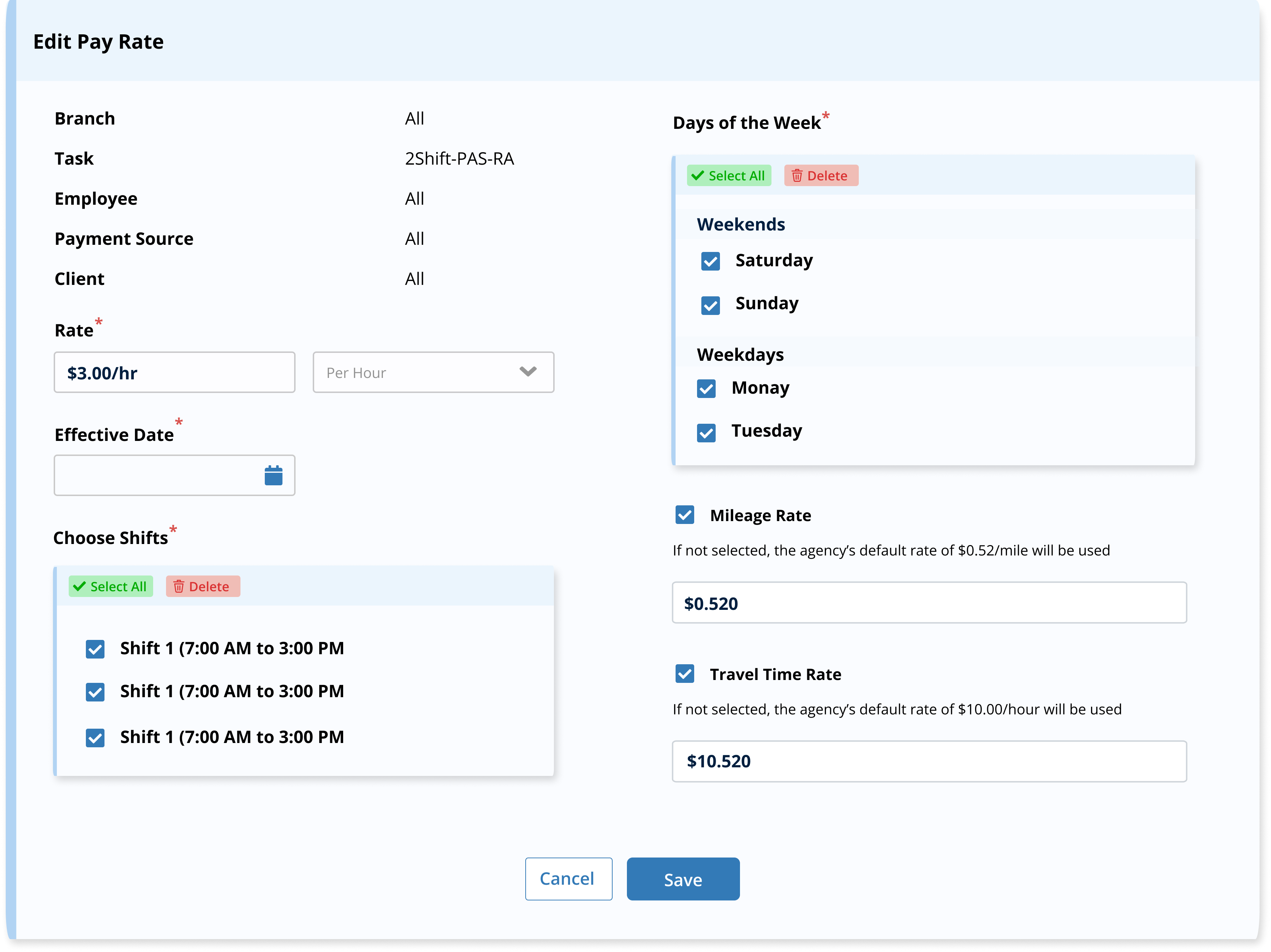
Task: Toggle the Monay weekday checkbox
Action: [706, 388]
